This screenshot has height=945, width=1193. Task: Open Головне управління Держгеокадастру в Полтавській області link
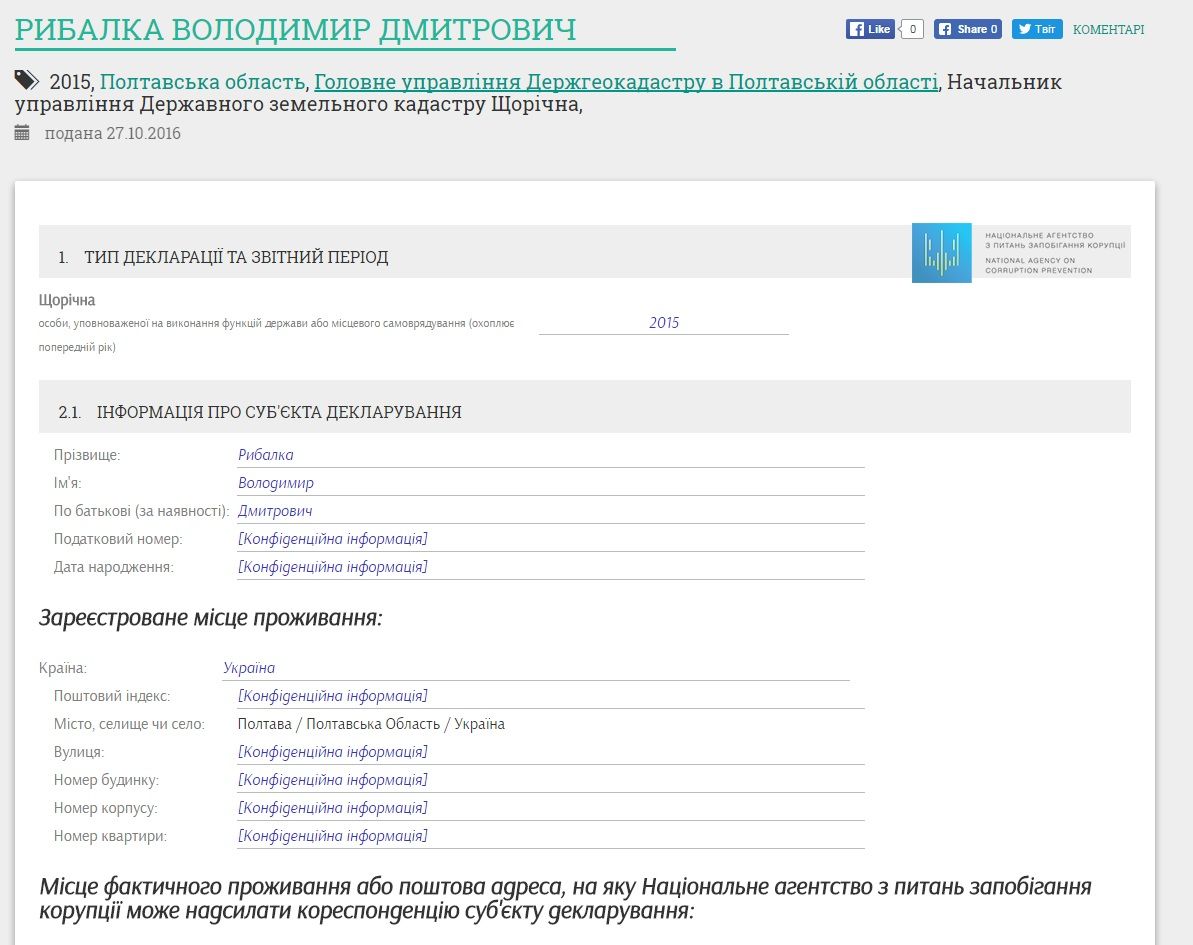626,82
